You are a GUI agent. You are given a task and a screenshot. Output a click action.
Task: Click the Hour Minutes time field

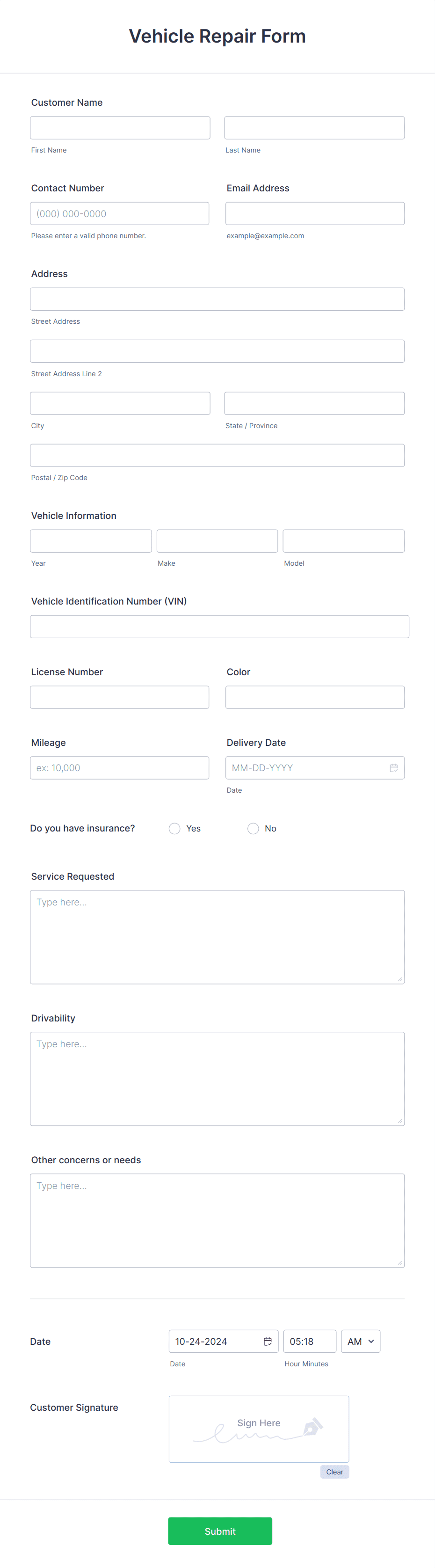(309, 1341)
